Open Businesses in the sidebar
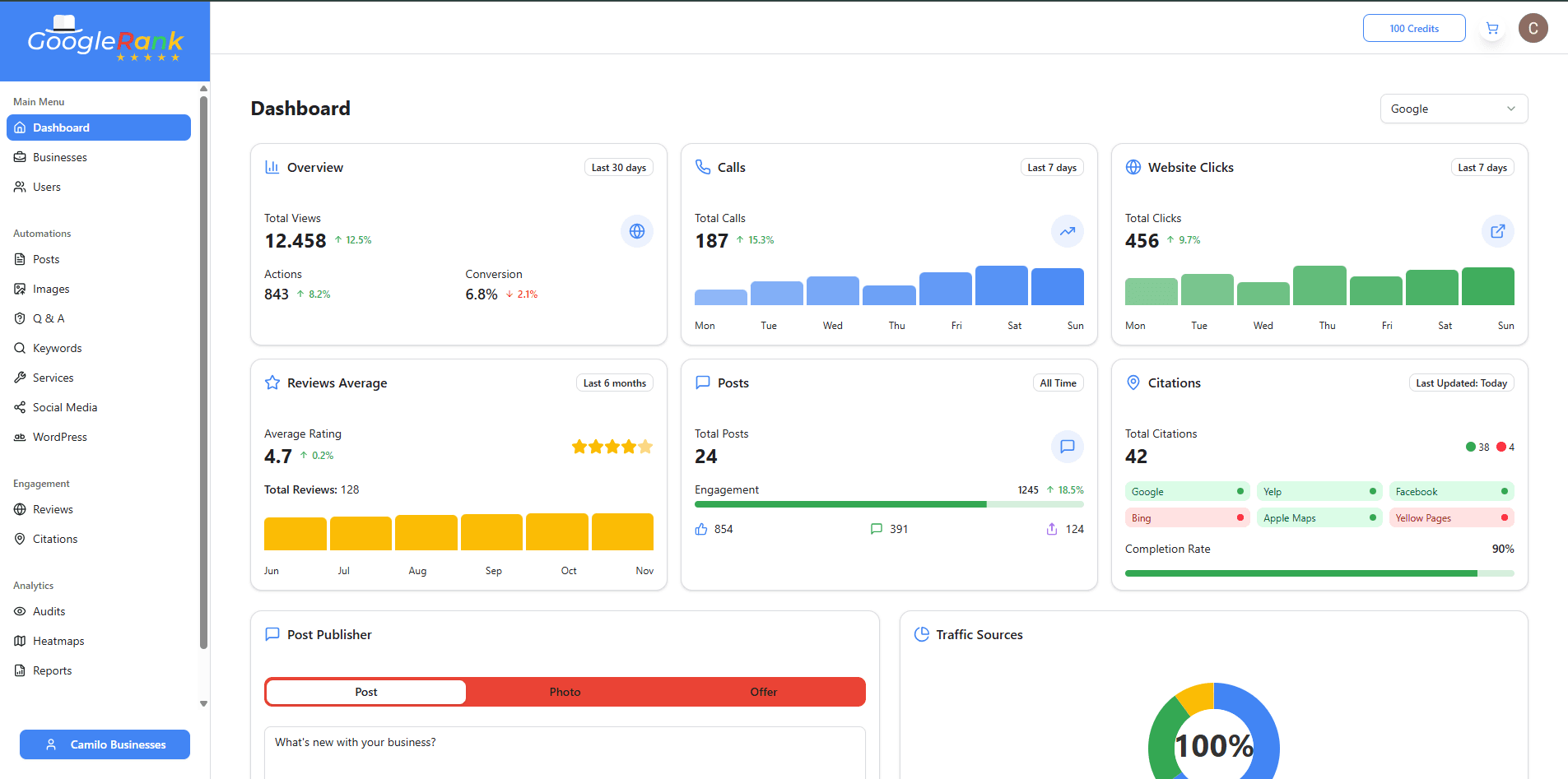The width and height of the screenshot is (1568, 779). coord(99,157)
